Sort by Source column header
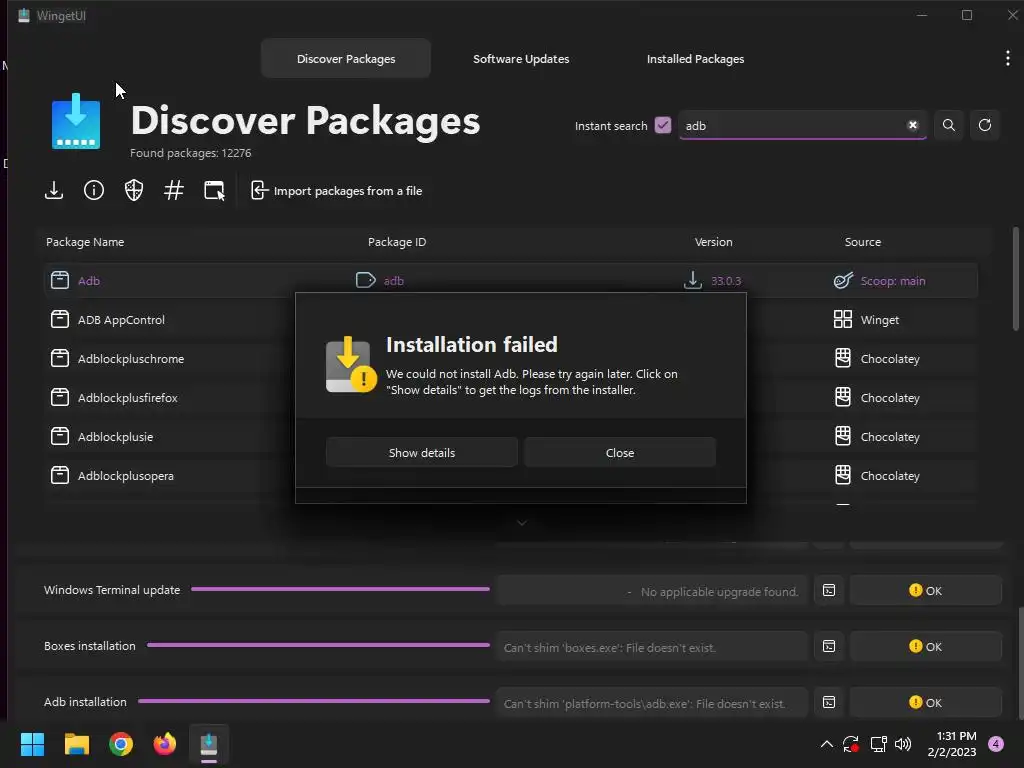The image size is (1024, 768). pos(863,242)
